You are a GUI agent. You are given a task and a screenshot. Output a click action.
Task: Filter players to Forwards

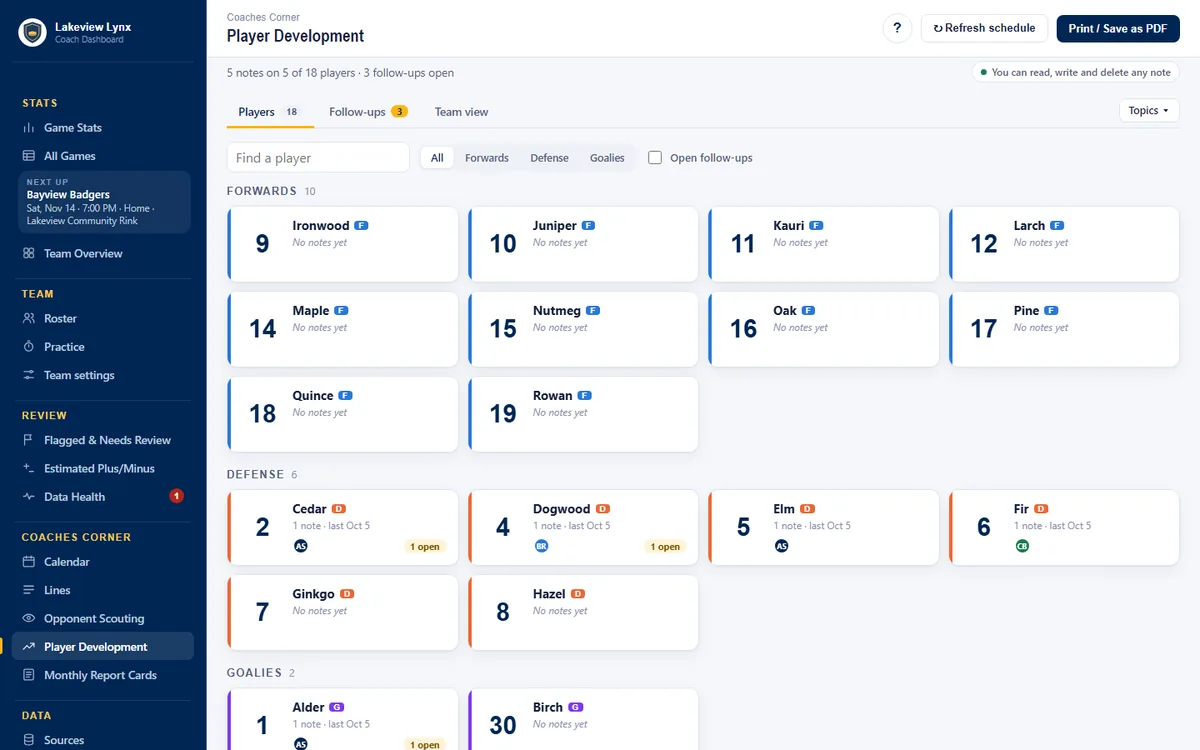pos(487,158)
